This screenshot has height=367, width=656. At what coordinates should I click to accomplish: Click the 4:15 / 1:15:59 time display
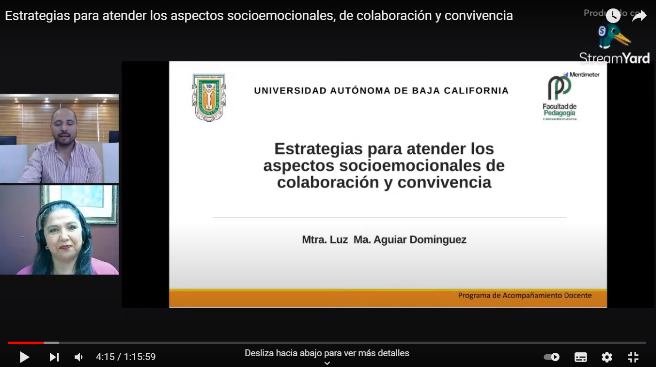[x=126, y=357]
